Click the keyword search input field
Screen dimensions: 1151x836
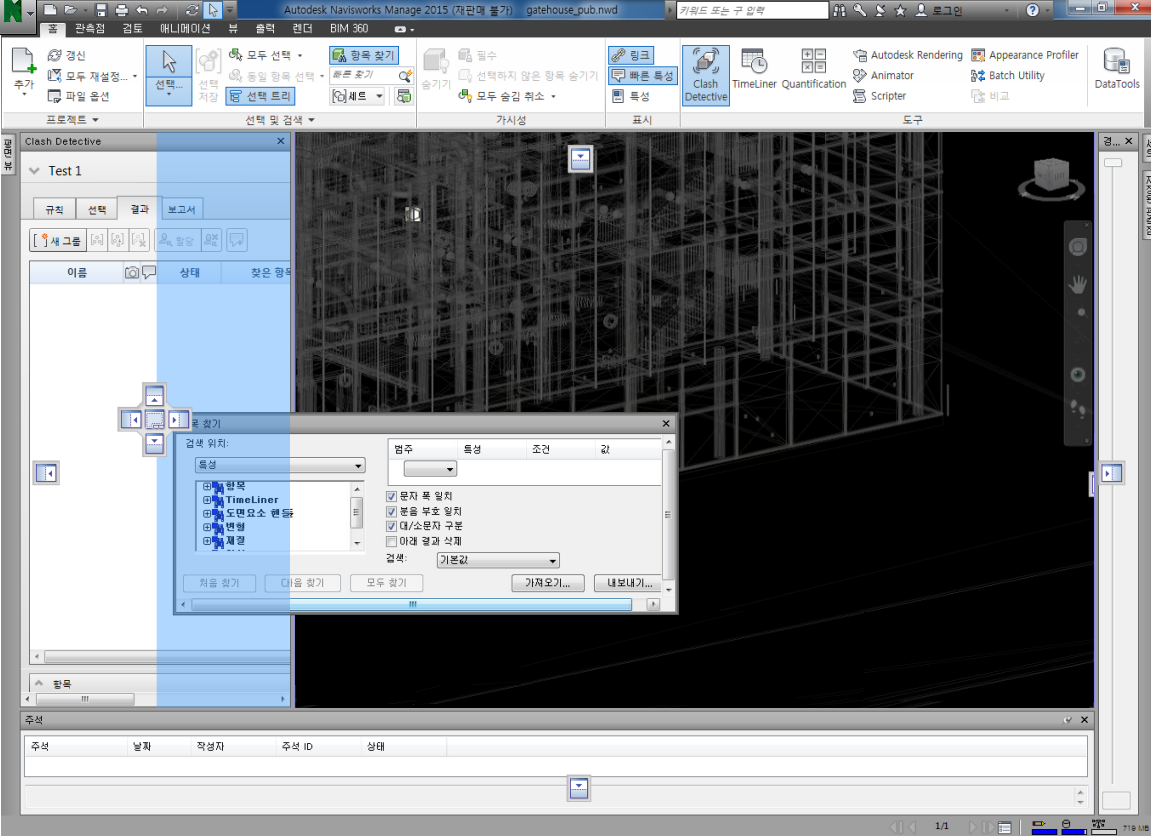coord(751,10)
